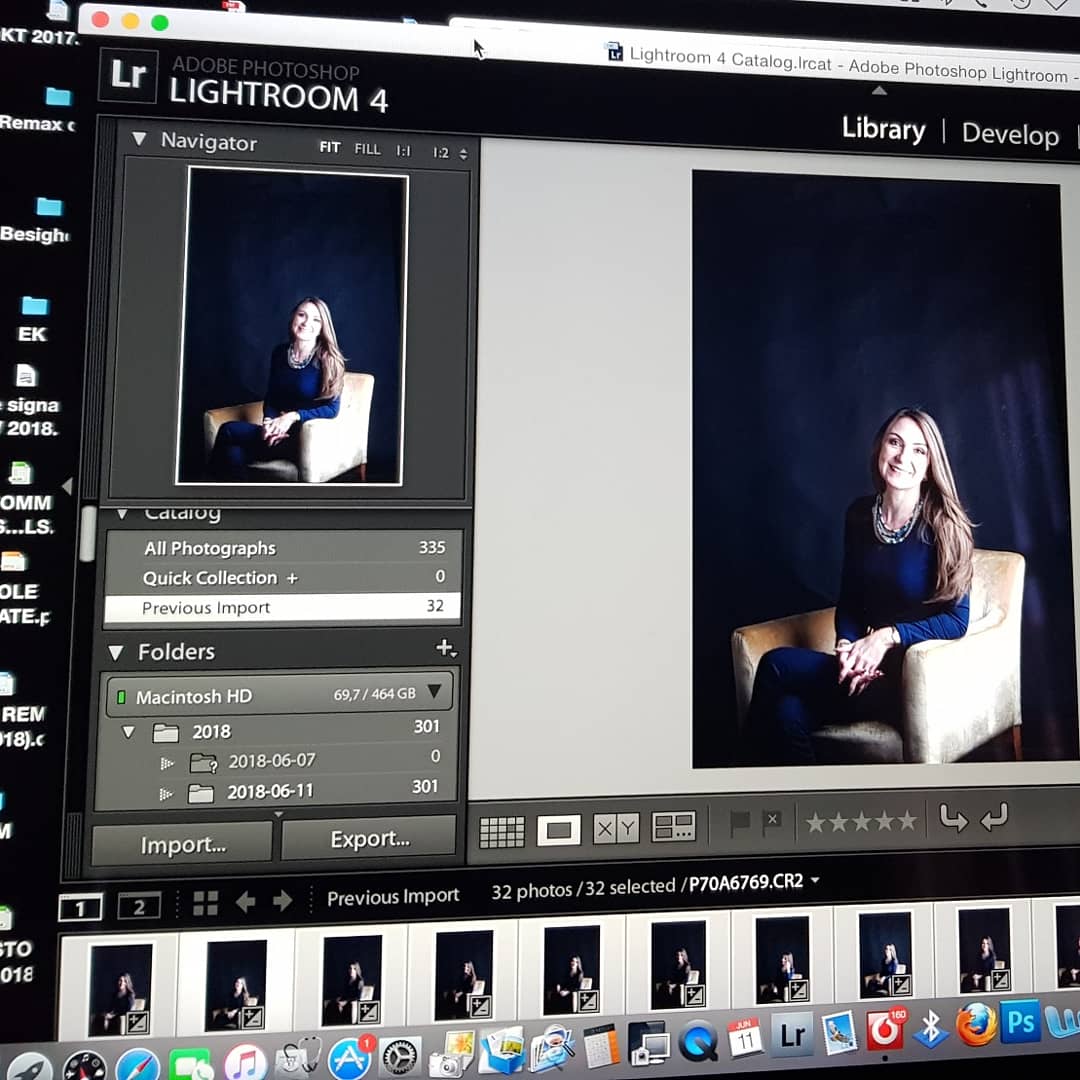The image size is (1080, 1080).
Task: Expand the 2018-06-11 folder
Action: pos(165,794)
